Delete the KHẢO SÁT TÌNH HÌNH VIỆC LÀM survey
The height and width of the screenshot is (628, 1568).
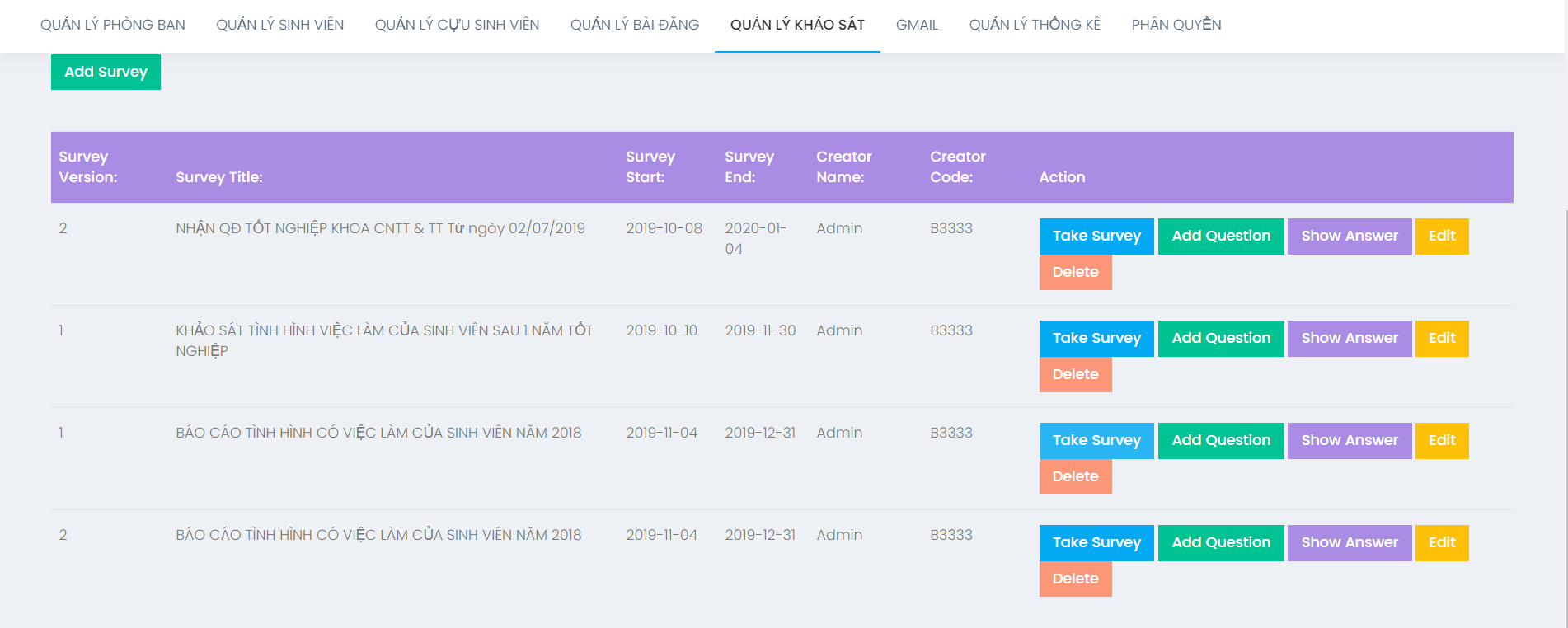tap(1075, 374)
